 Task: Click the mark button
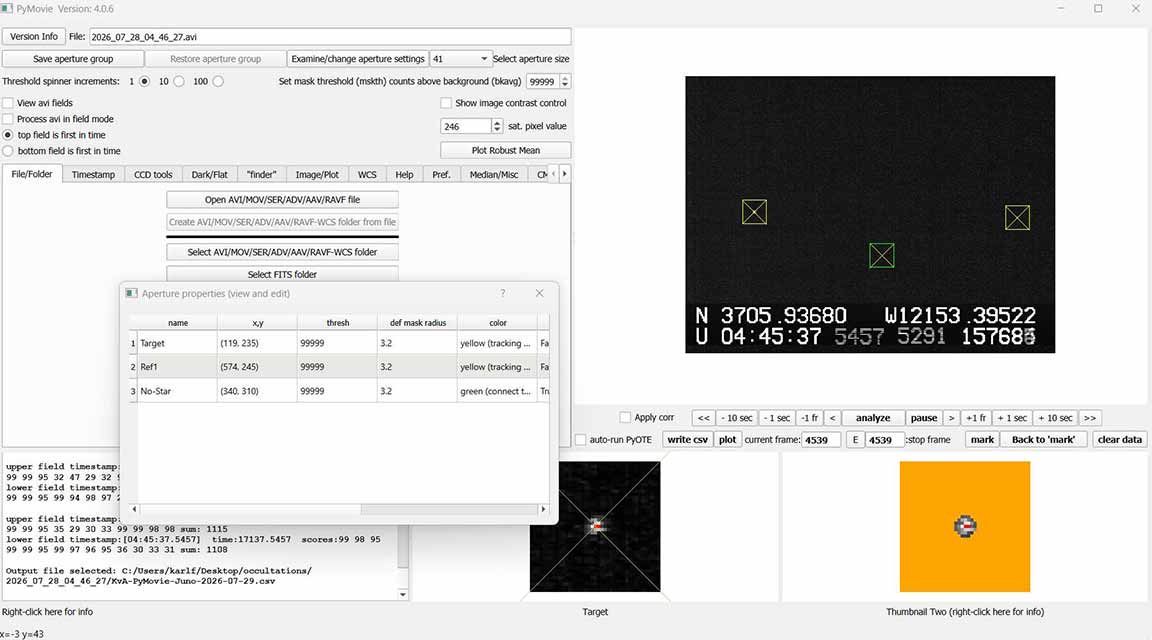pyautogui.click(x=982, y=439)
